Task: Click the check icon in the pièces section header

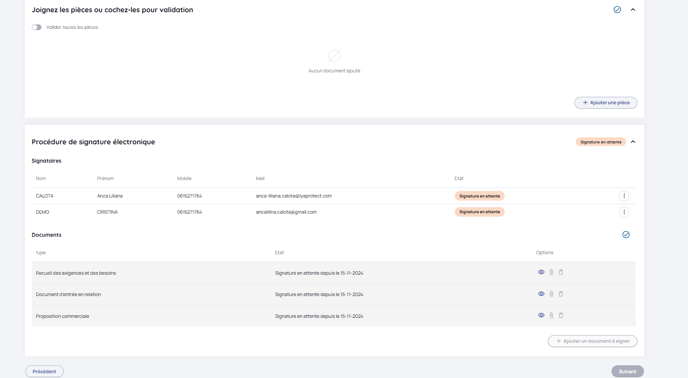Action: pos(617,10)
